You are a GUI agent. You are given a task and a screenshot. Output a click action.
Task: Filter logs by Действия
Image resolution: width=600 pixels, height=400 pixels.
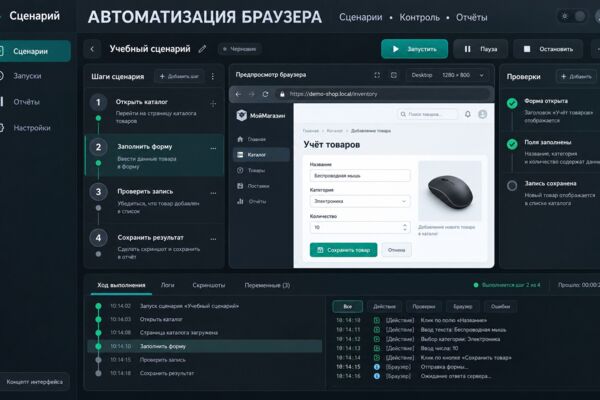coord(385,307)
